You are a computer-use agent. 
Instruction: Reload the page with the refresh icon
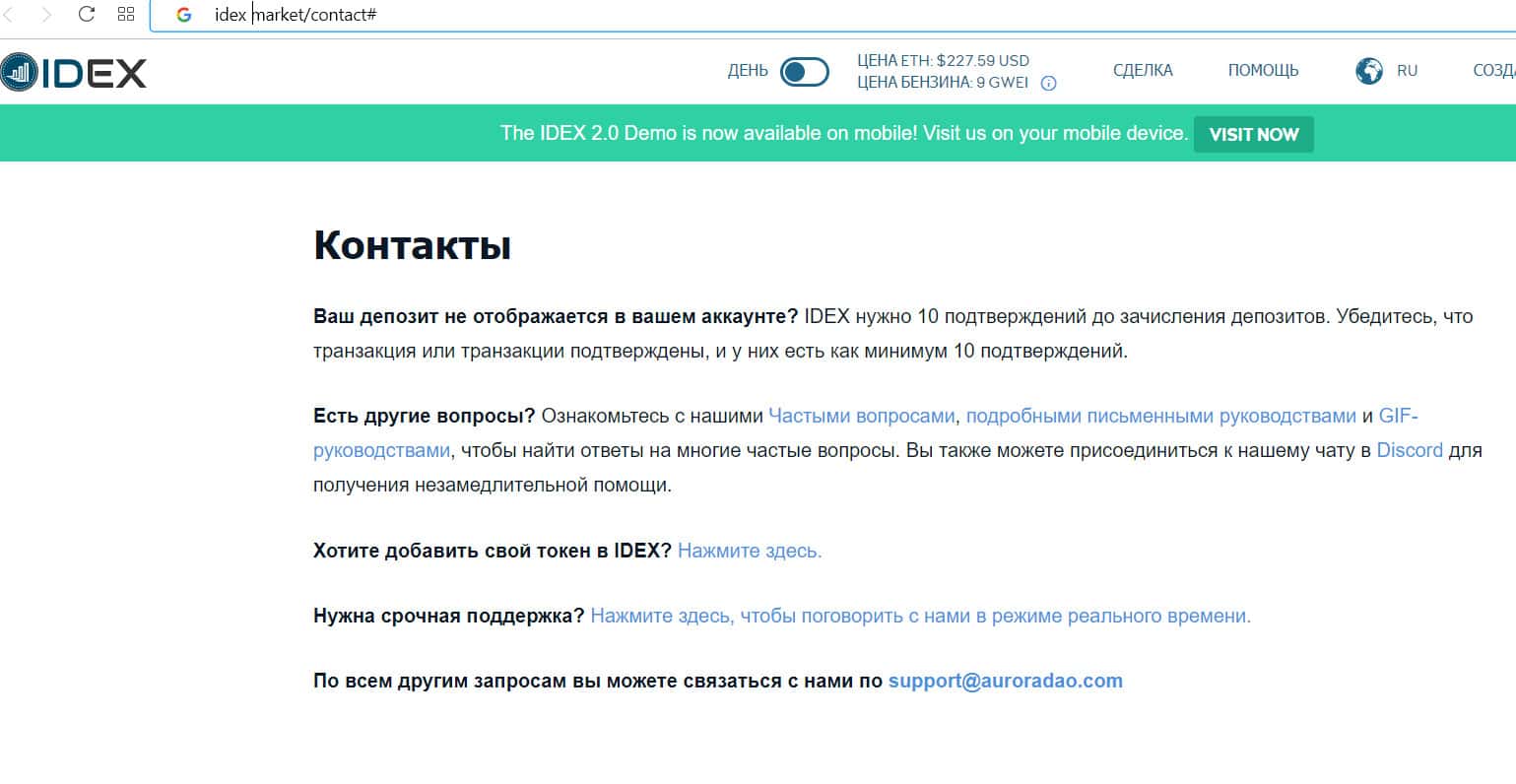(x=87, y=15)
